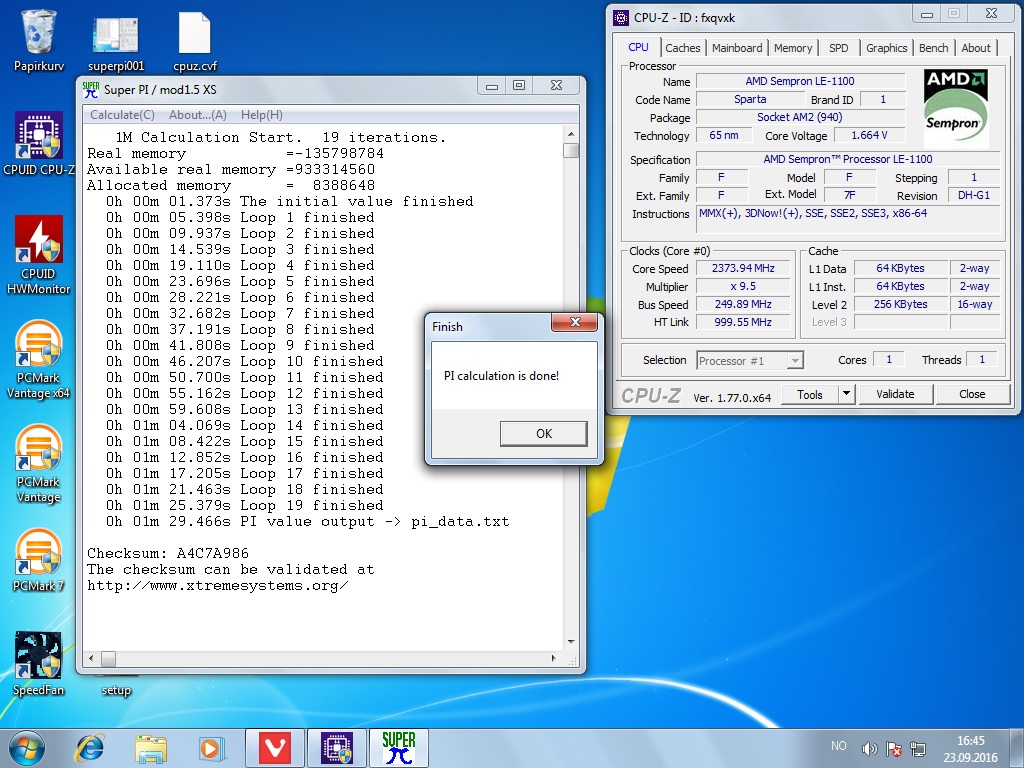Click the volume speaker tray icon
1024x768 pixels.
pos(869,748)
